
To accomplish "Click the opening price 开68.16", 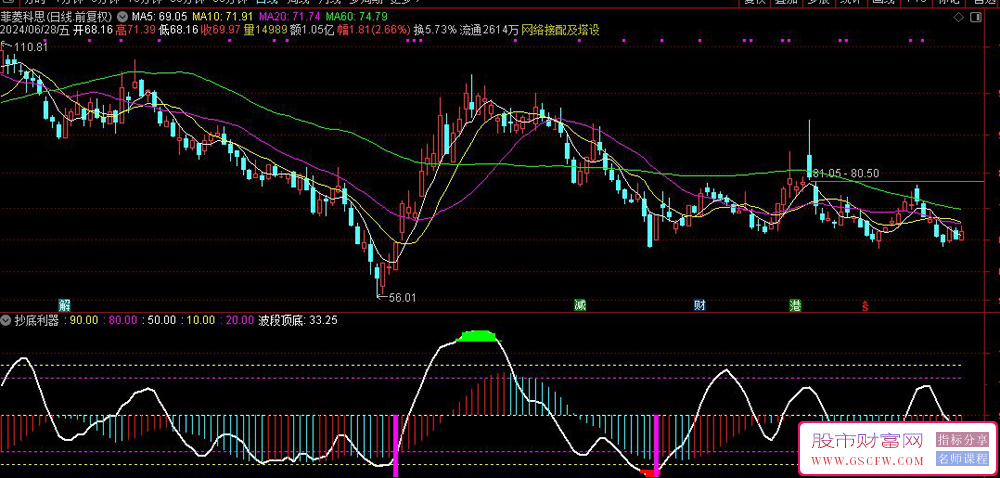I will click(93, 29).
